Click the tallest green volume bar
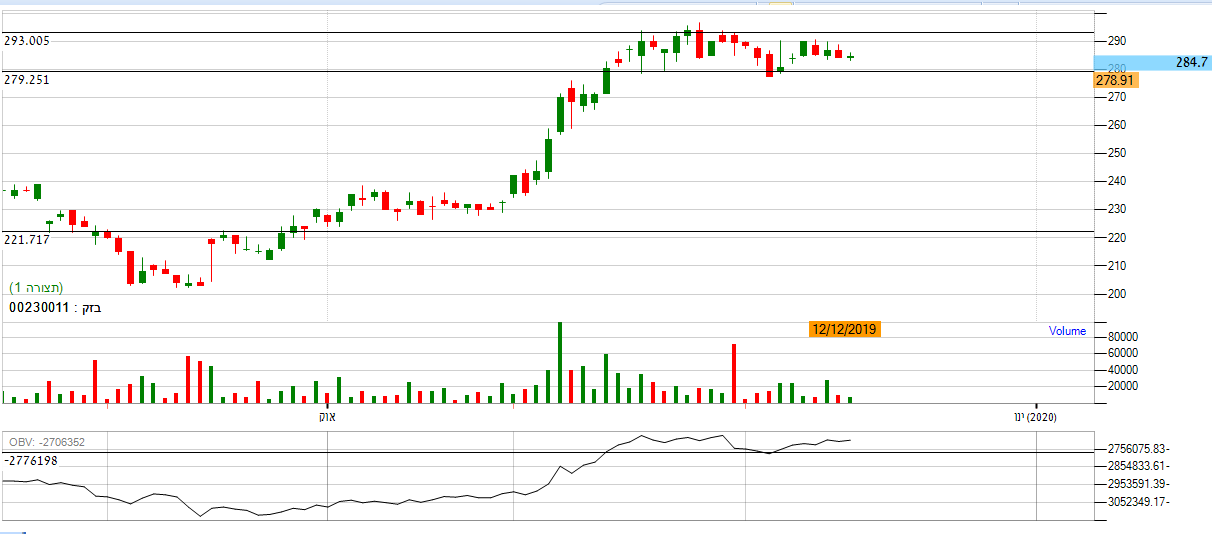The image size is (1212, 534). click(560, 362)
